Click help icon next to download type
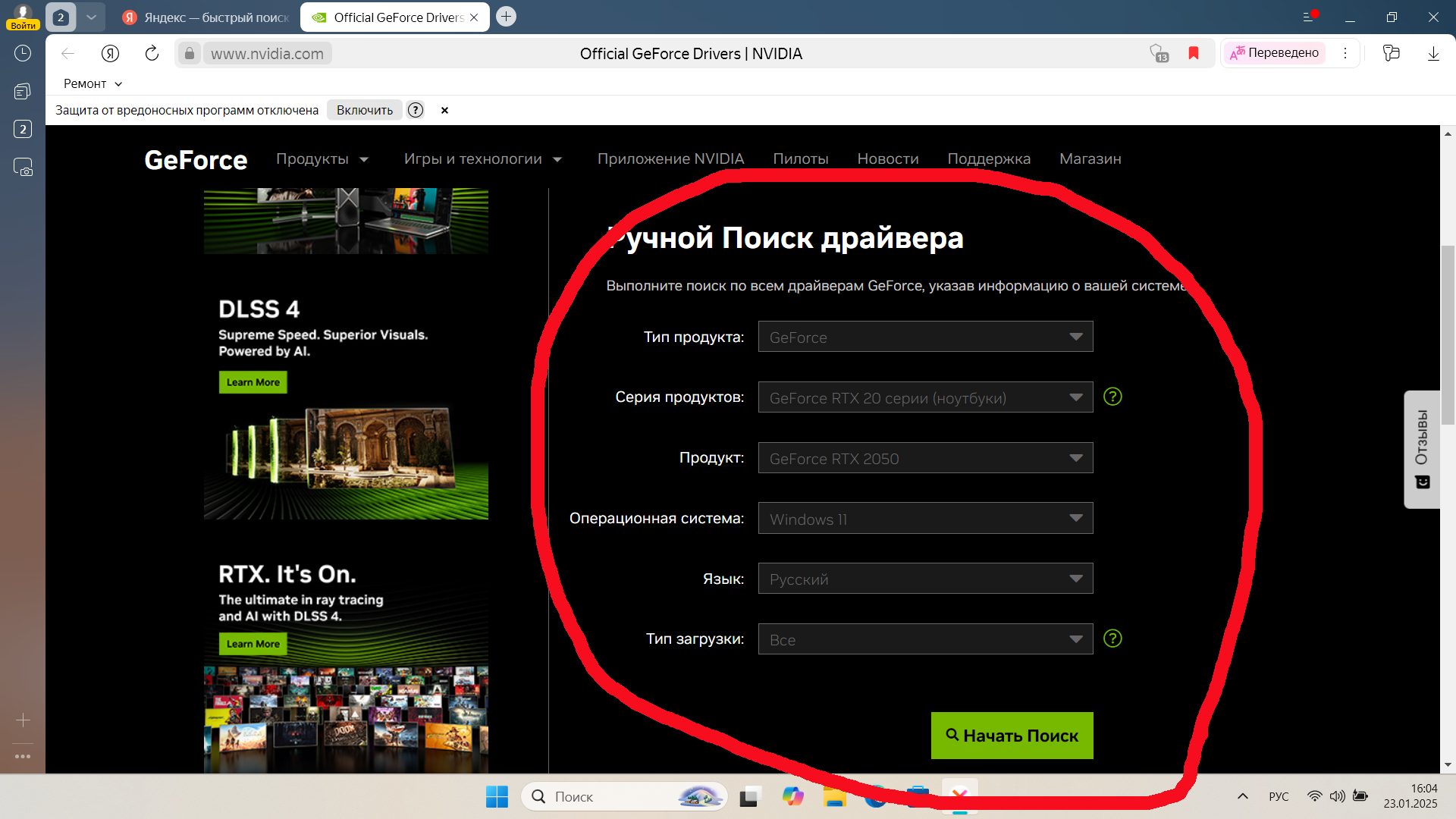Screen dimensions: 1456x819 (x=1112, y=639)
